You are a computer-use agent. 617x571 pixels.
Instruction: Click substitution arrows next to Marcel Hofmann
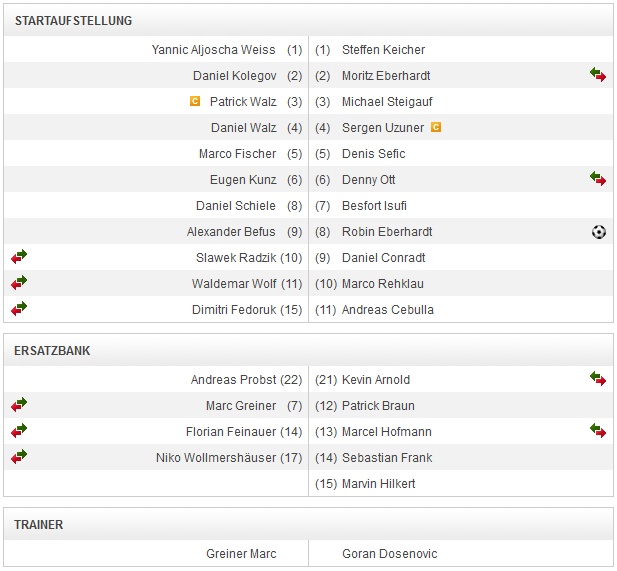coord(598,431)
